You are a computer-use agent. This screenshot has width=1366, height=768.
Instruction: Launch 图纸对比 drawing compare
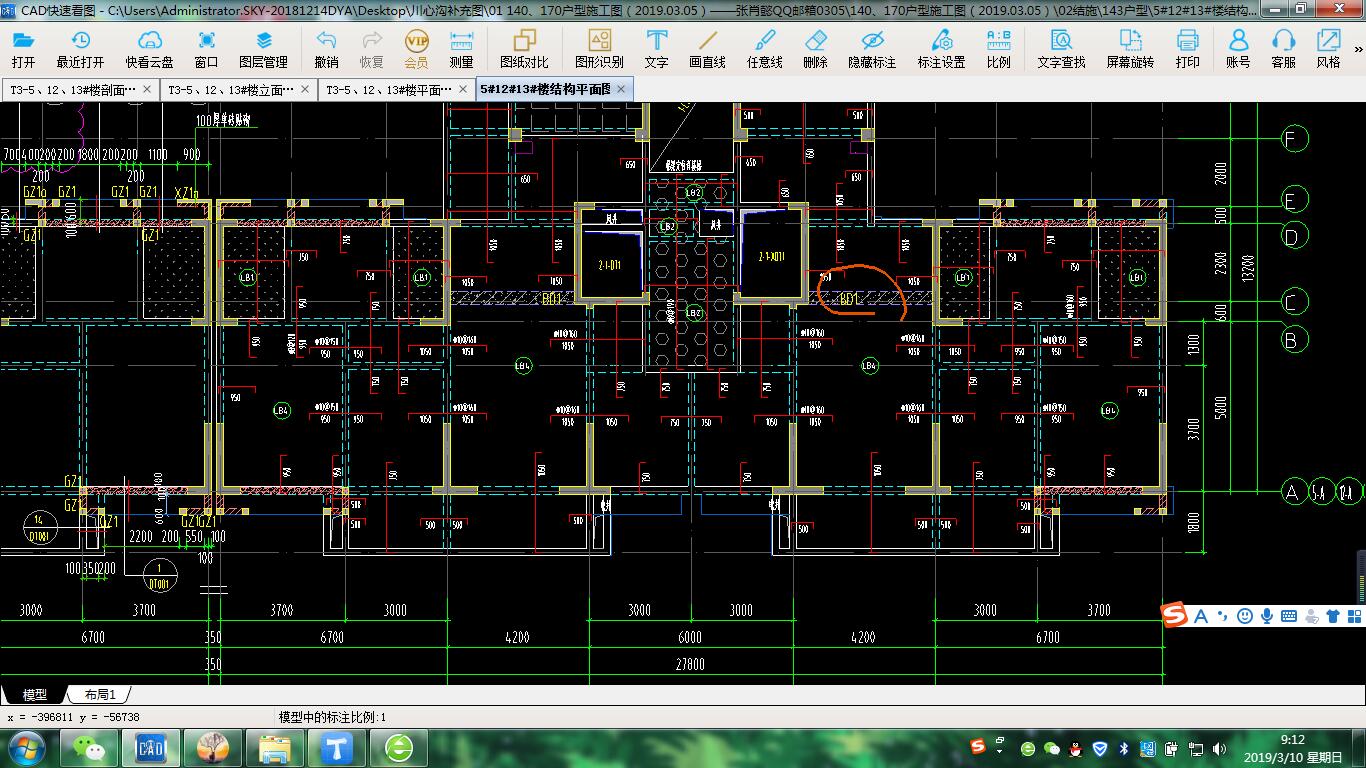click(x=525, y=48)
